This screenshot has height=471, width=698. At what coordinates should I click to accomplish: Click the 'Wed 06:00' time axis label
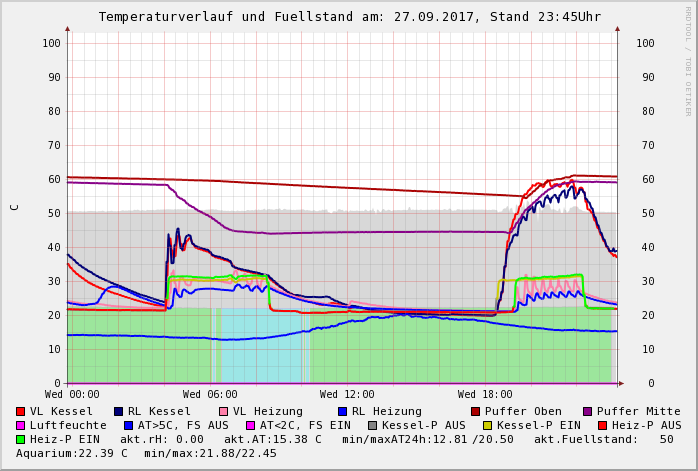(210, 395)
